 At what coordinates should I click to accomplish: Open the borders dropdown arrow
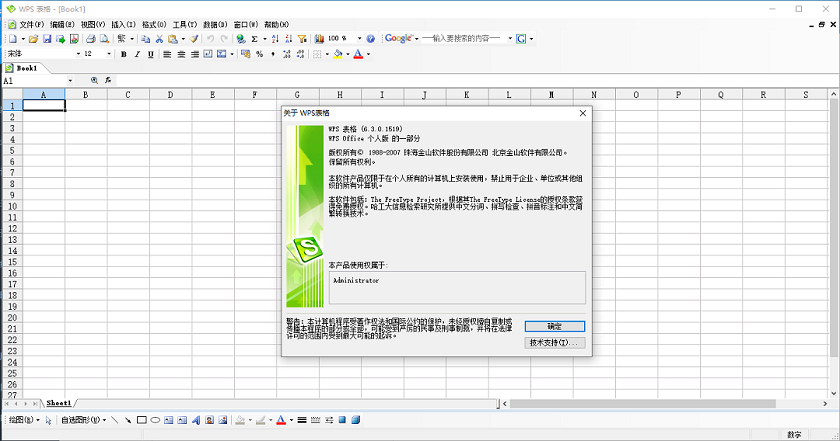pyautogui.click(x=327, y=54)
